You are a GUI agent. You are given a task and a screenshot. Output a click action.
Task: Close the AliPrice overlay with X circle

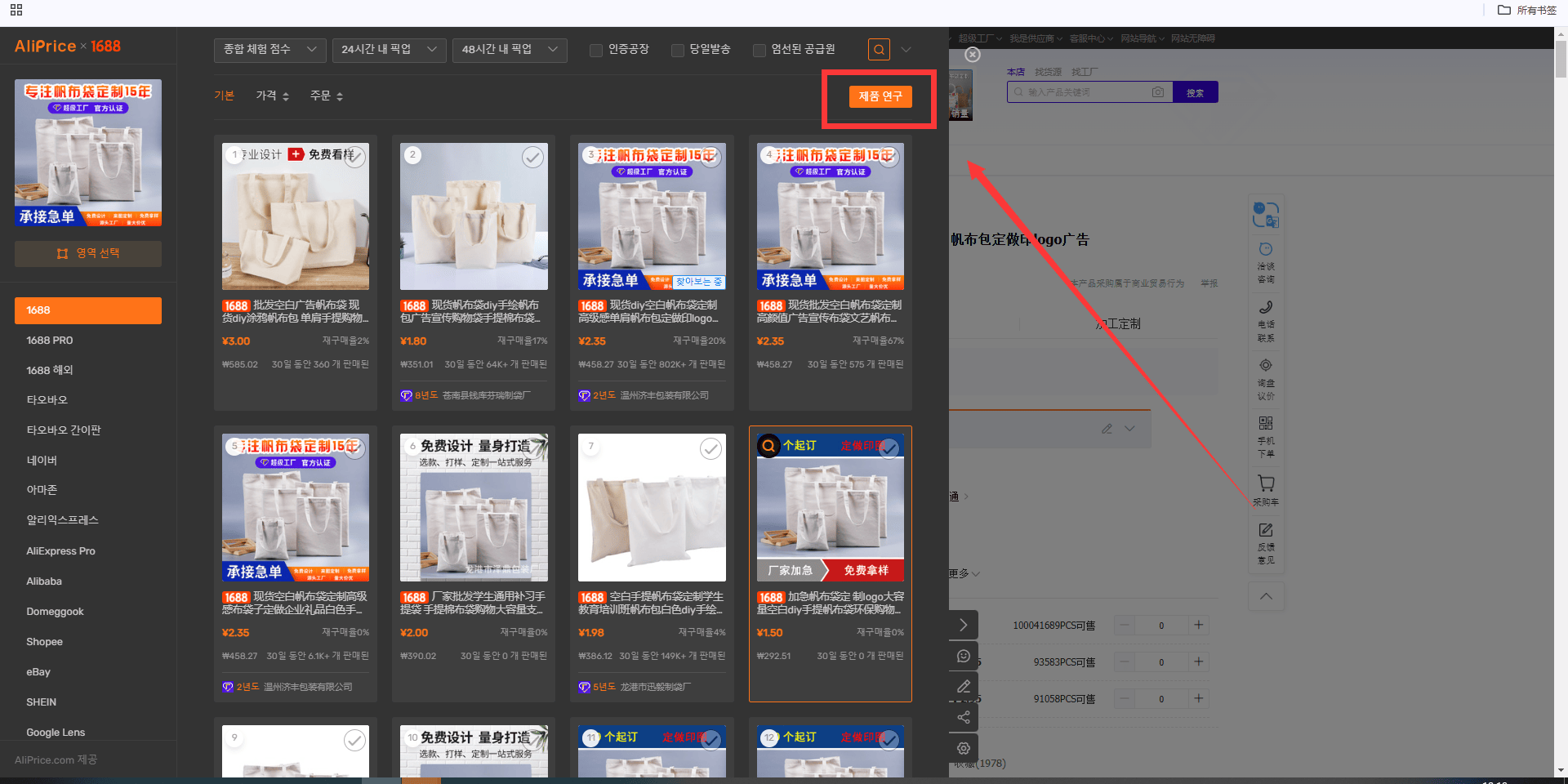pyautogui.click(x=973, y=55)
